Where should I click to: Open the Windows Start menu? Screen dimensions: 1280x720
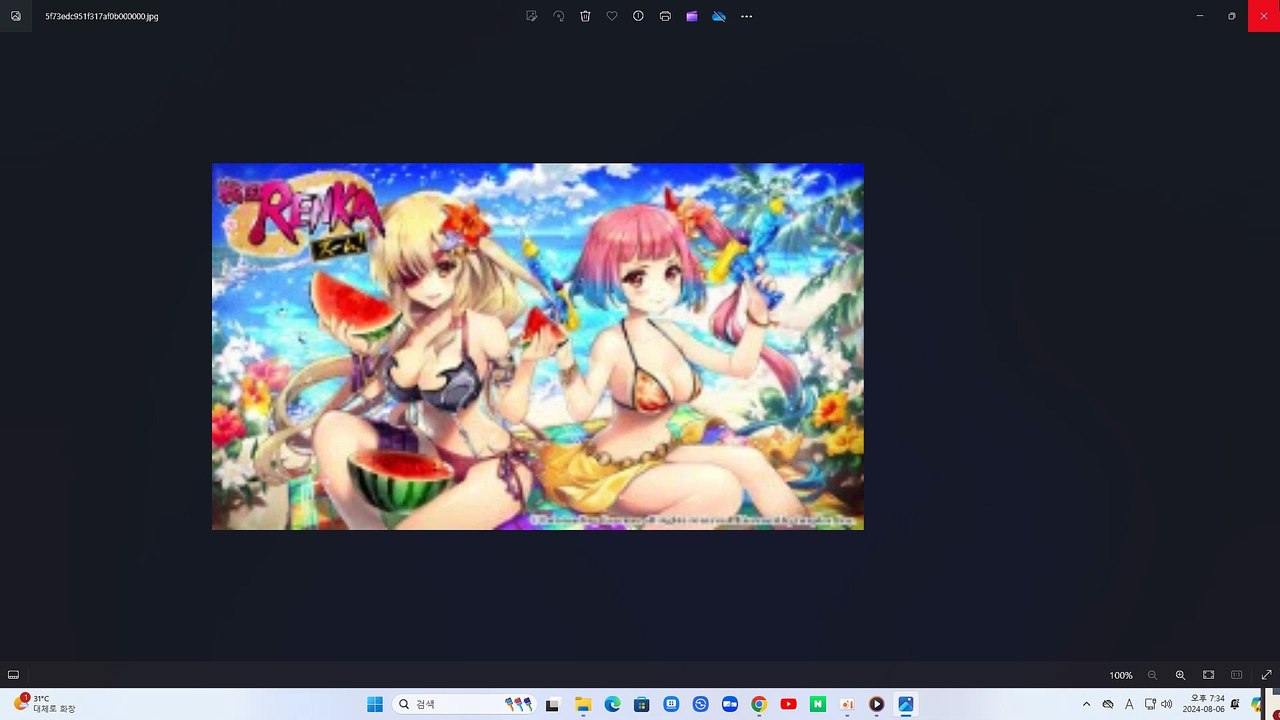pos(375,704)
